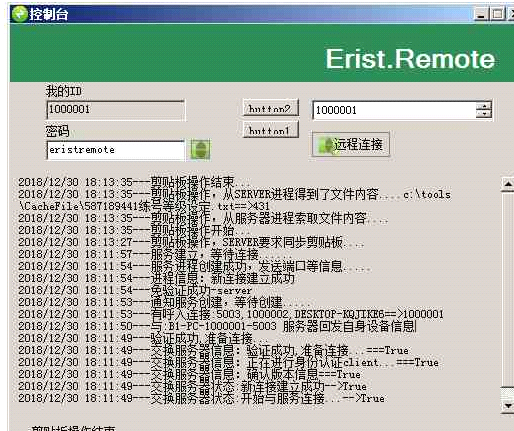
Task: Increase remote ID with spinner up arrow
Action: click(484, 106)
